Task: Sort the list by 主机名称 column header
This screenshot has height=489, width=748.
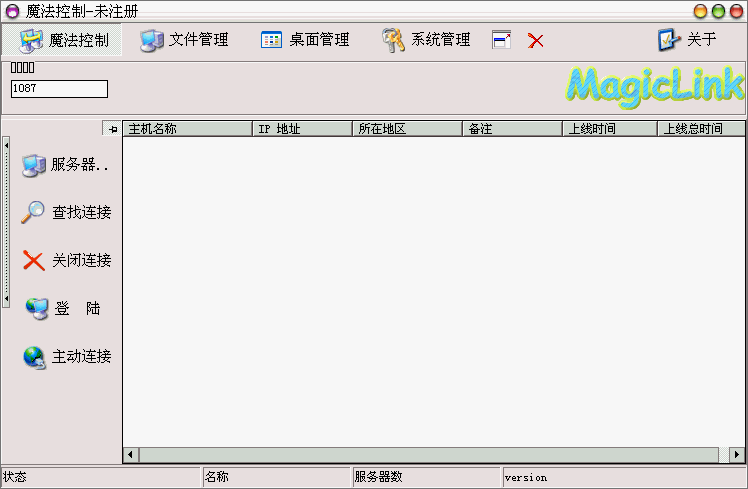Action: 186,129
